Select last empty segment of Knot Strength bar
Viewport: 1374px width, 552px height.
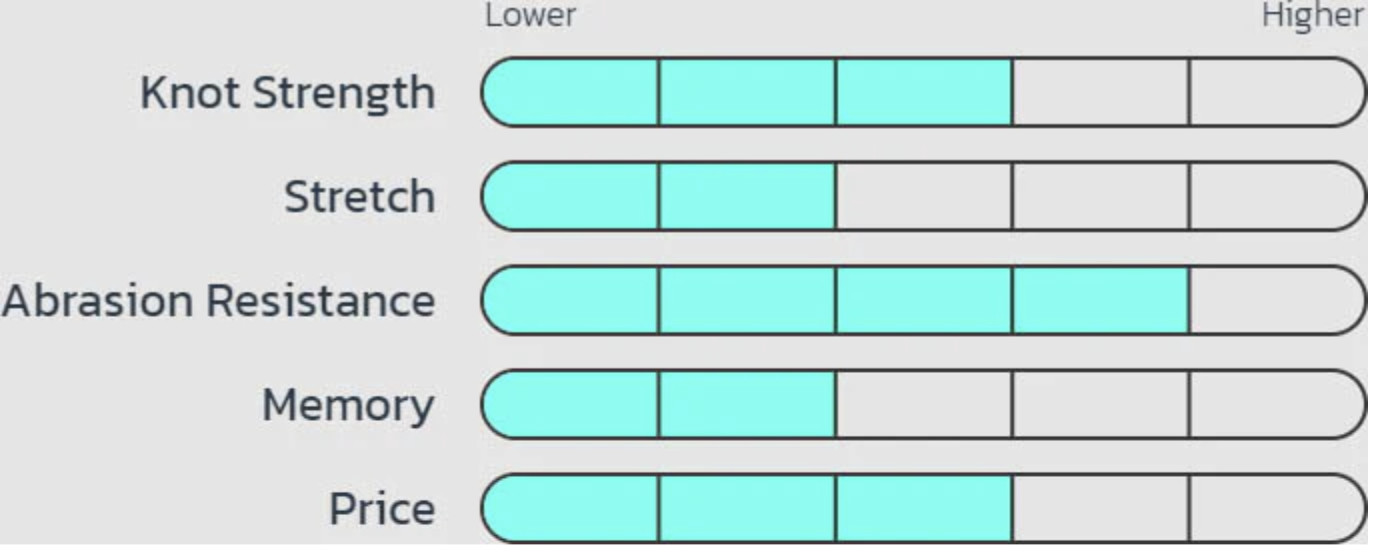coord(1275,92)
